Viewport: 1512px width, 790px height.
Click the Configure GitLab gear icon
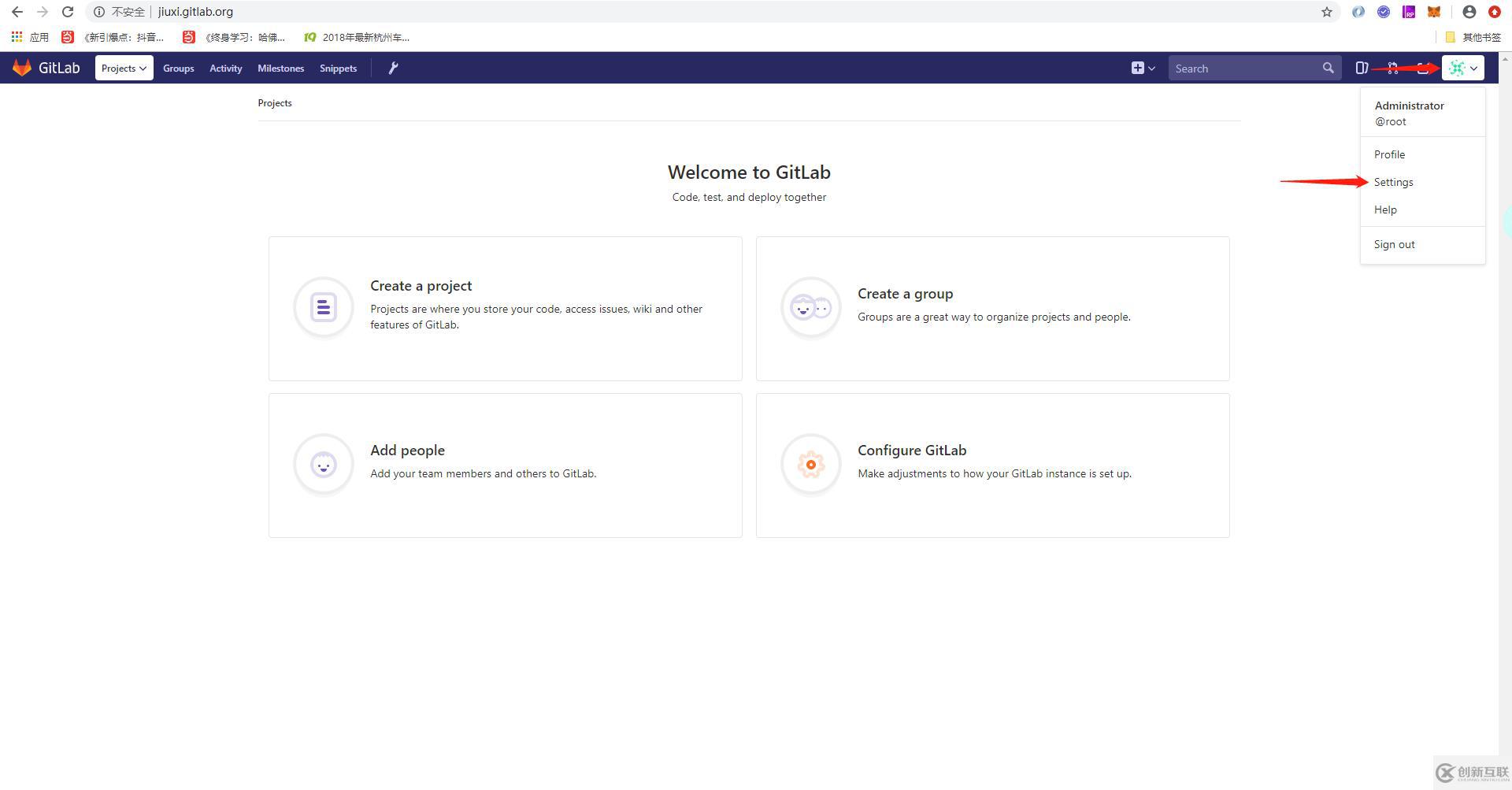click(x=810, y=464)
